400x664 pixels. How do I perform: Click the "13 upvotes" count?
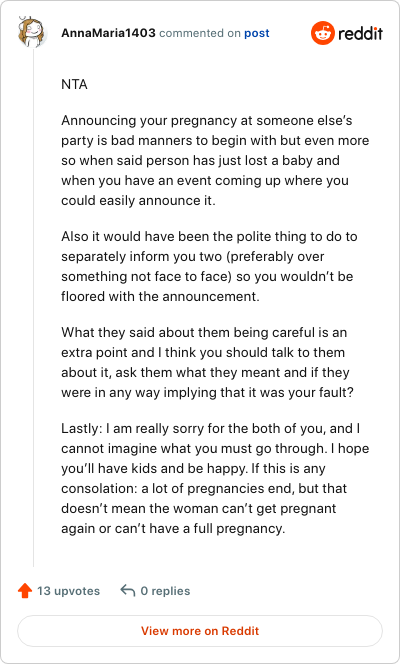pos(68,591)
